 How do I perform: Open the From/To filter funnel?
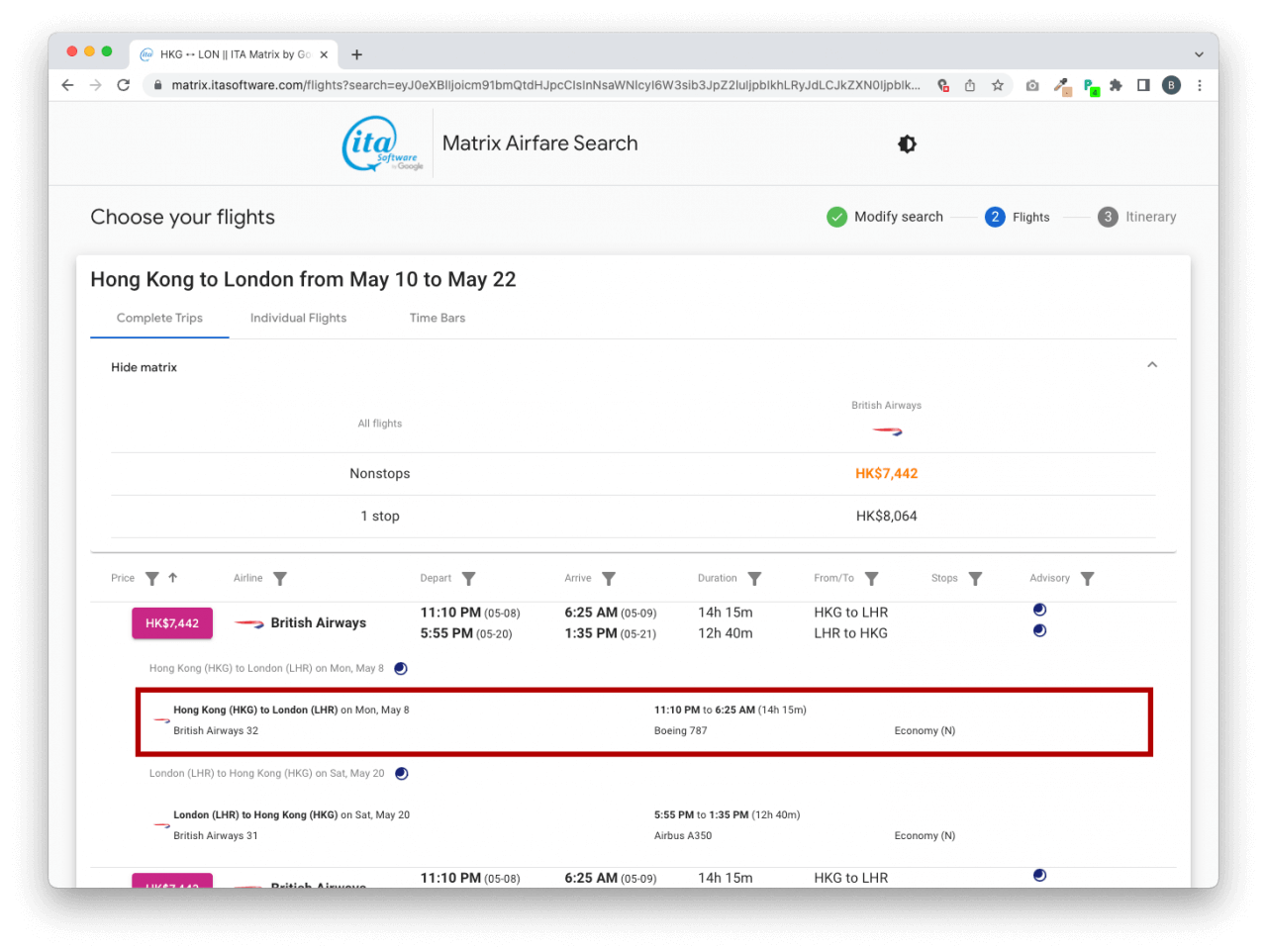pos(871,579)
